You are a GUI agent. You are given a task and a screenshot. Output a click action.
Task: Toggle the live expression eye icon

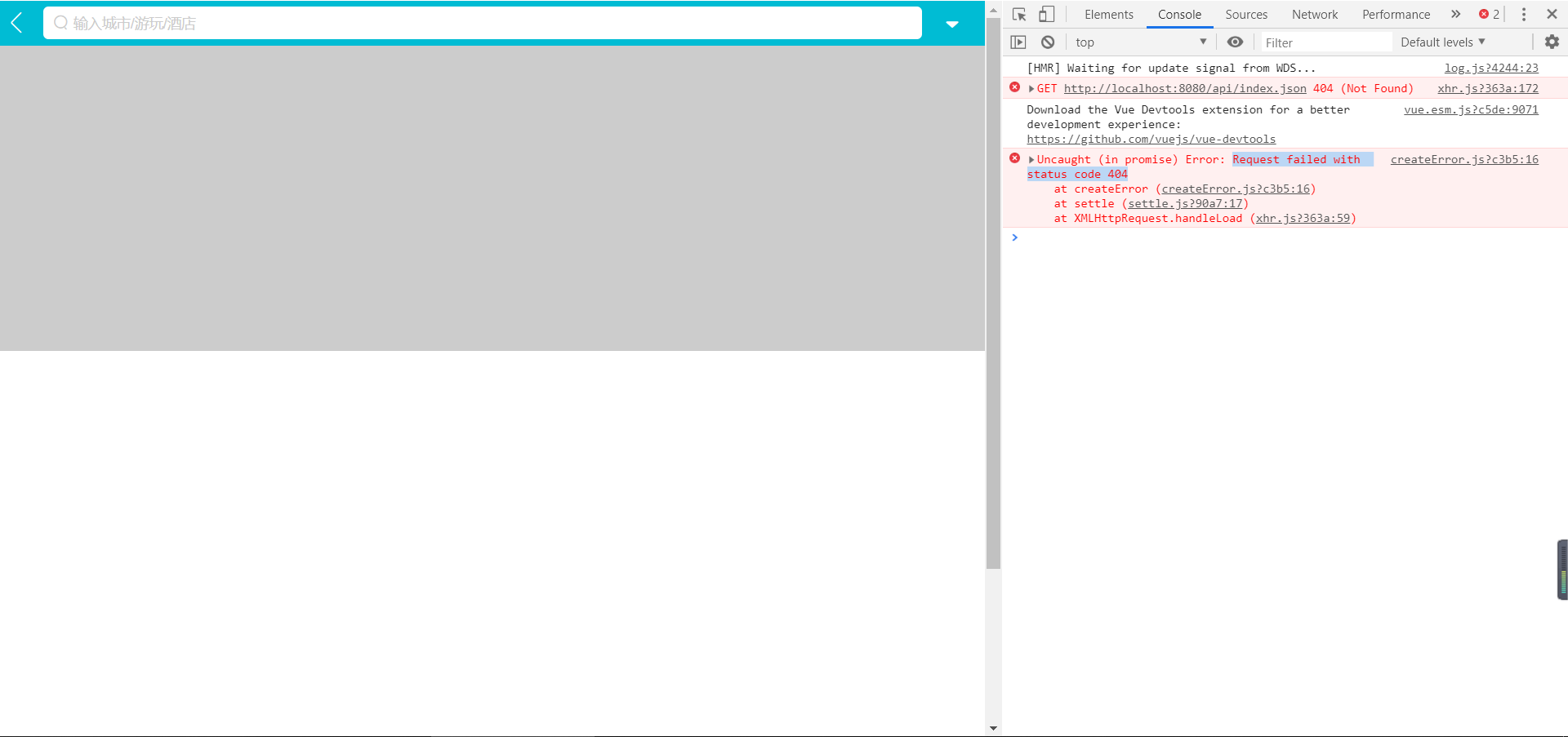pos(1235,42)
